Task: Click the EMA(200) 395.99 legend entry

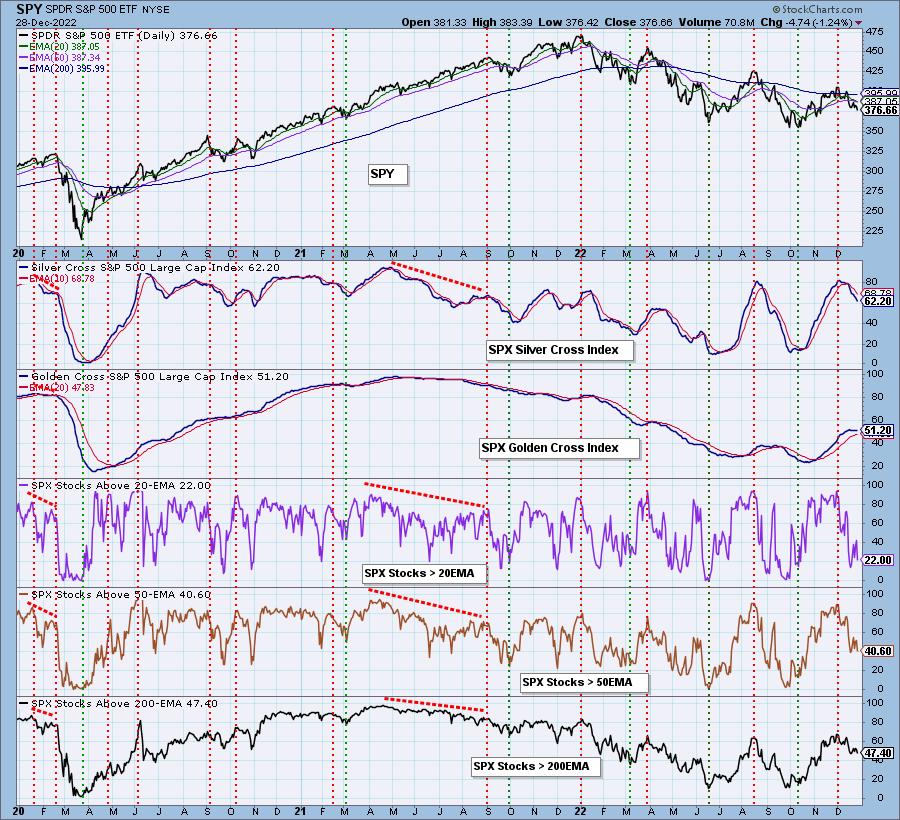Action: click(x=62, y=68)
